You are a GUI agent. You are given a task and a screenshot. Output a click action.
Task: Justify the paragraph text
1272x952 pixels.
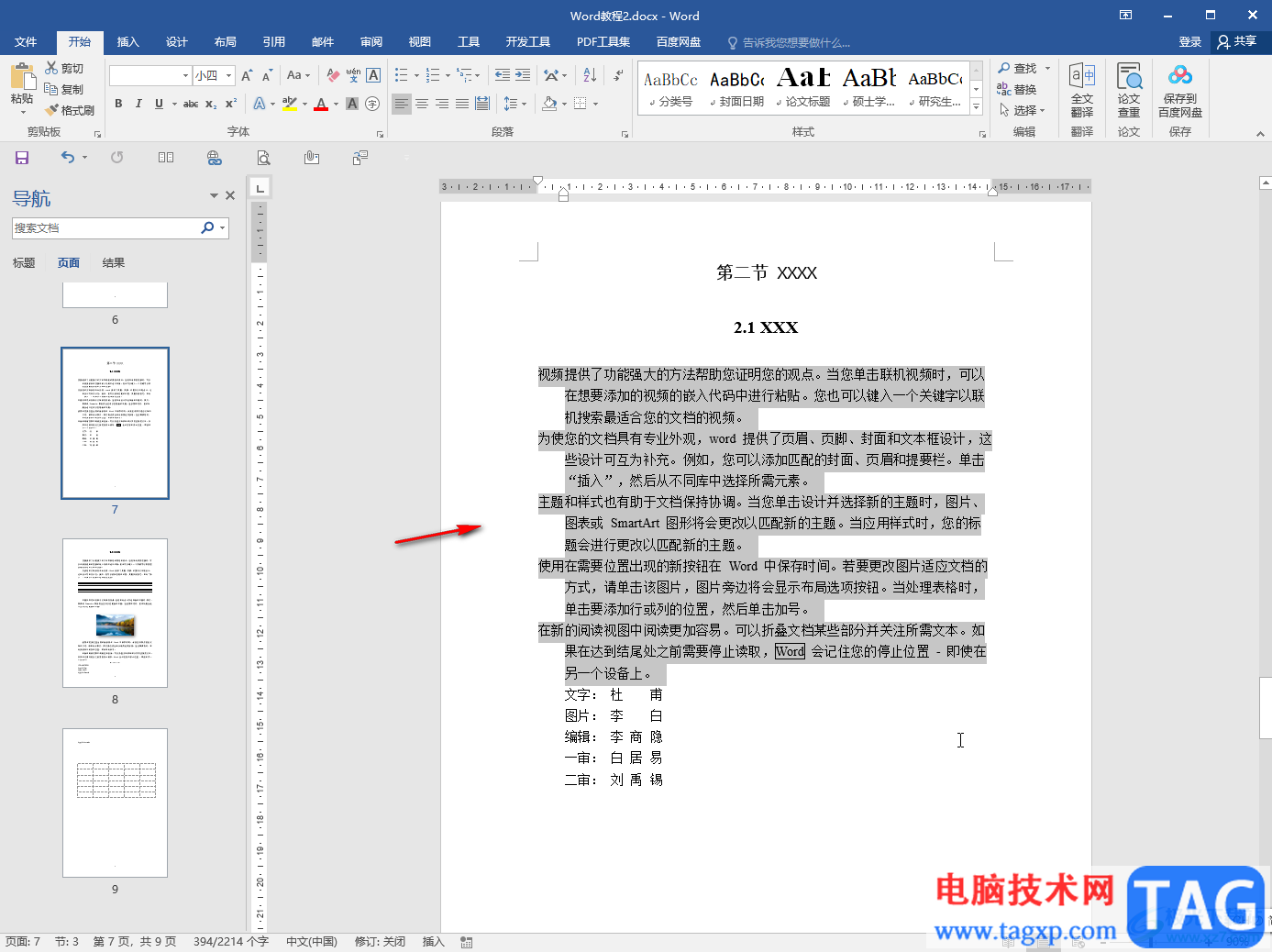462,104
